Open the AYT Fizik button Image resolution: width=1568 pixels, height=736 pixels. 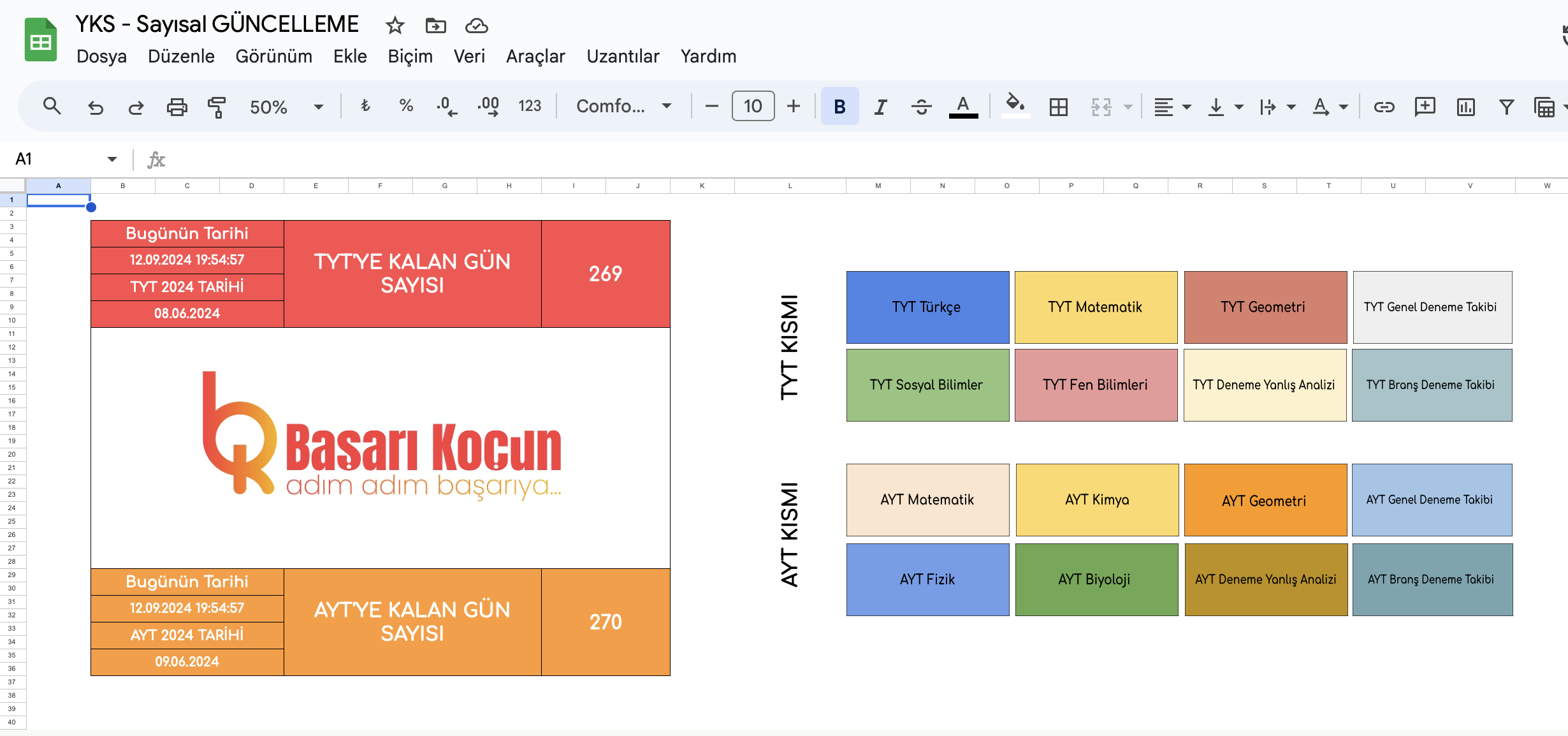927,580
